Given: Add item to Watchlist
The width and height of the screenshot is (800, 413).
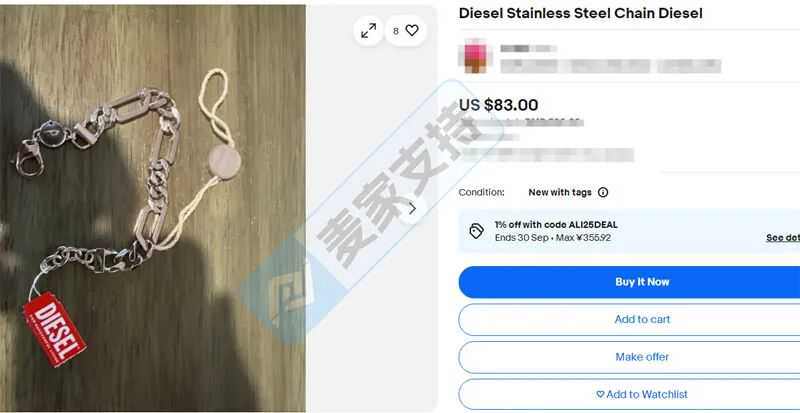Looking at the screenshot, I should tap(629, 394).
